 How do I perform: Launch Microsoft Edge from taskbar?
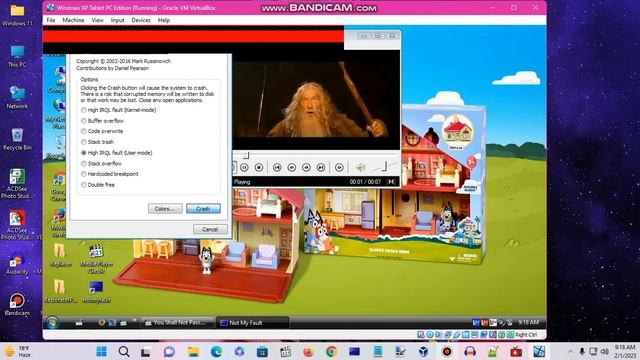[216, 351]
